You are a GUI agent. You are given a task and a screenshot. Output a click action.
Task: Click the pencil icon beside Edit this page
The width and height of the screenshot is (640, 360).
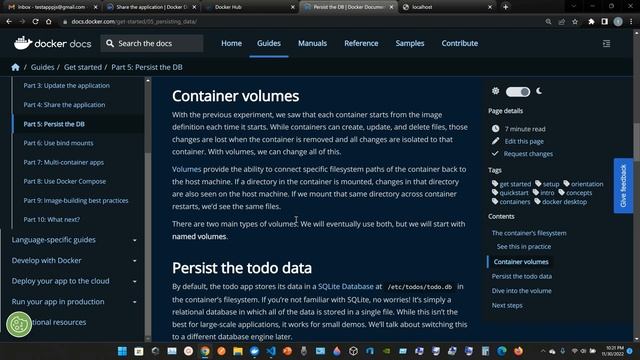coord(496,141)
